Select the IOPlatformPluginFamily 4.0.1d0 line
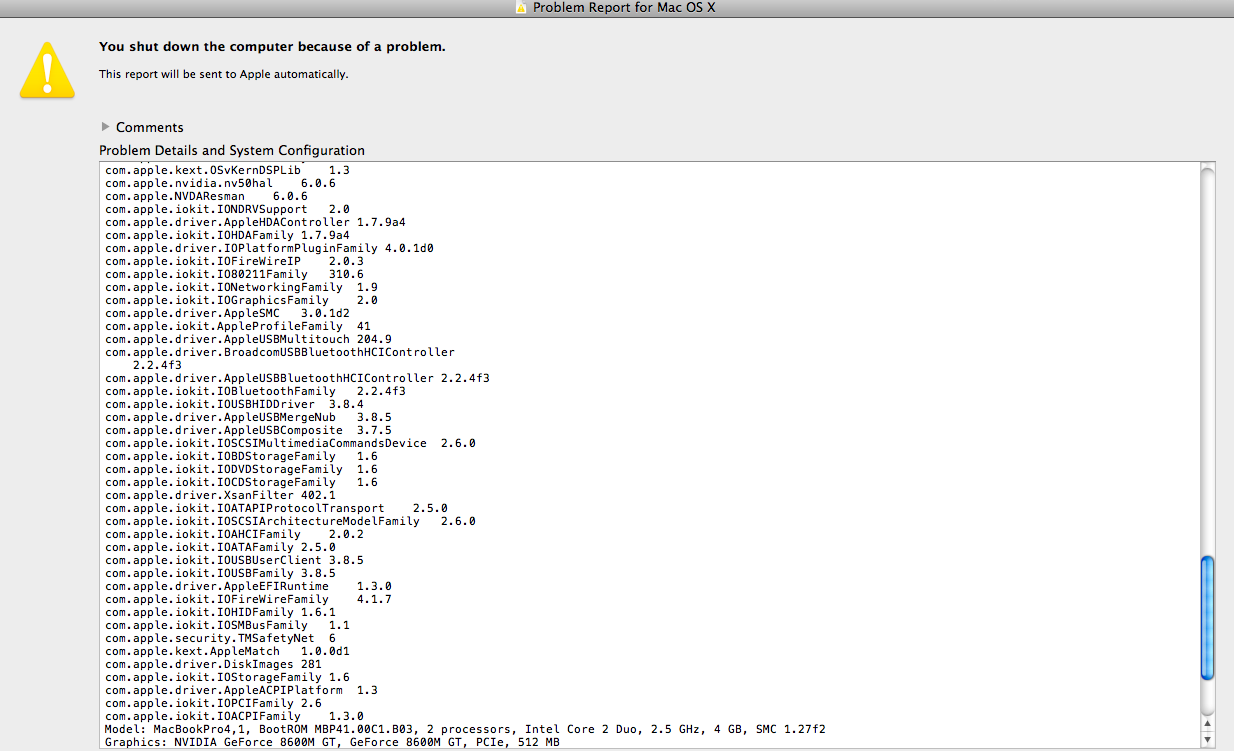Screen dimensions: 1234x751 (x=269, y=248)
